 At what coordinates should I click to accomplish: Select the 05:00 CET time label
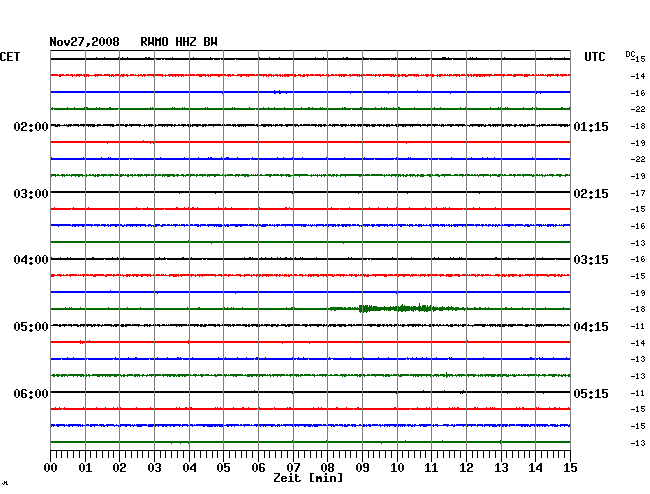(31, 327)
